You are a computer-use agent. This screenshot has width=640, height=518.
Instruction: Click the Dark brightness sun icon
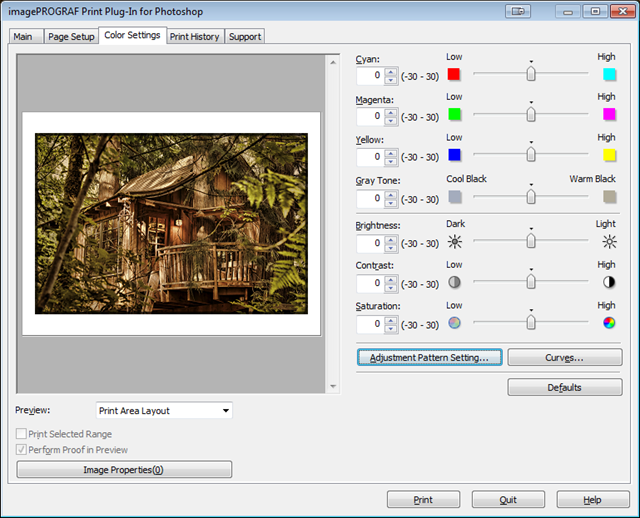(x=455, y=241)
